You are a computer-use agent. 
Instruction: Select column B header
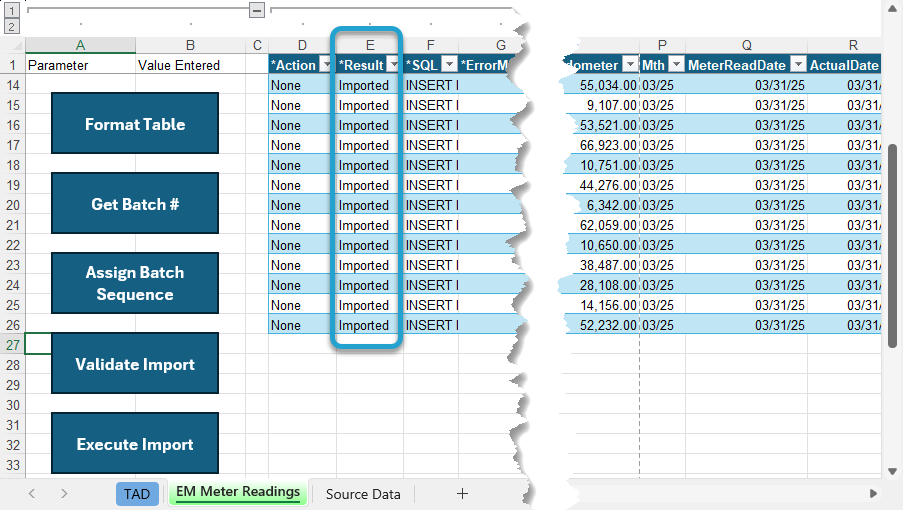pos(190,45)
